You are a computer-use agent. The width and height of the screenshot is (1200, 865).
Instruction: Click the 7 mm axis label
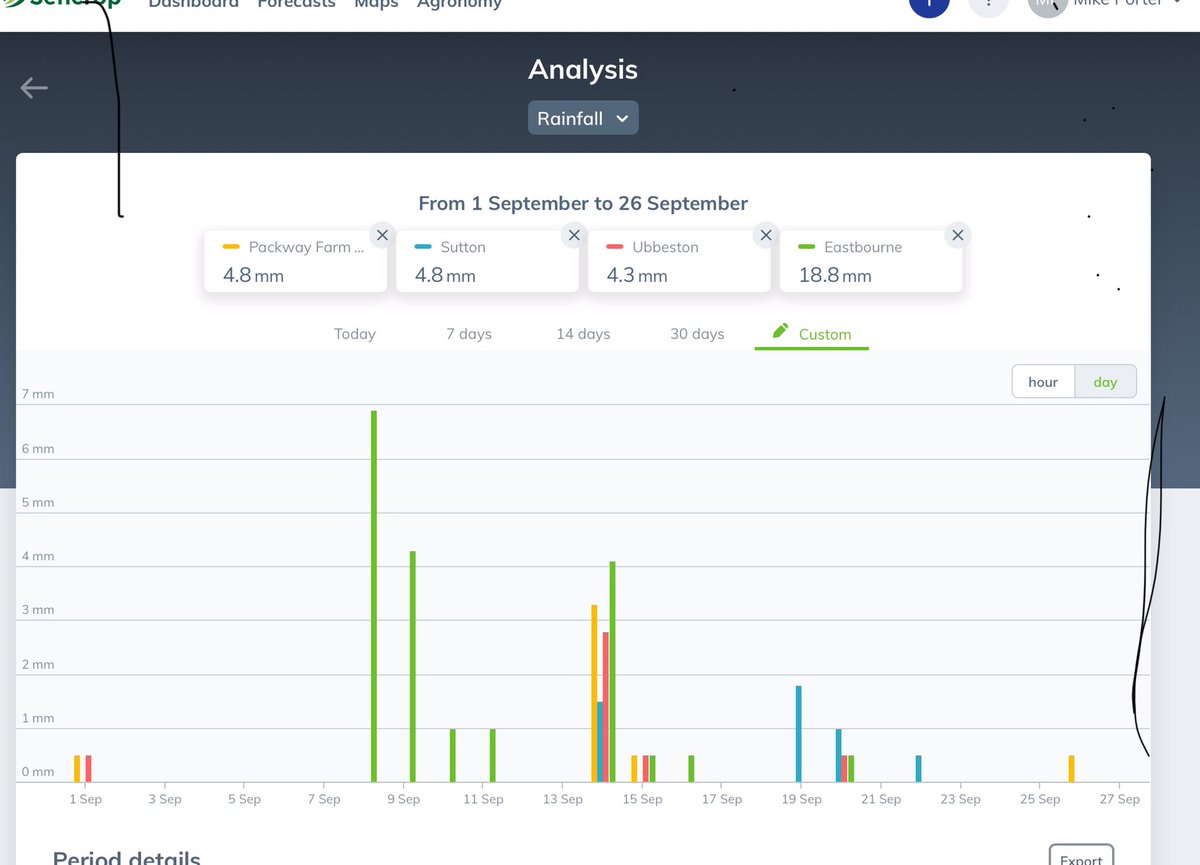38,394
